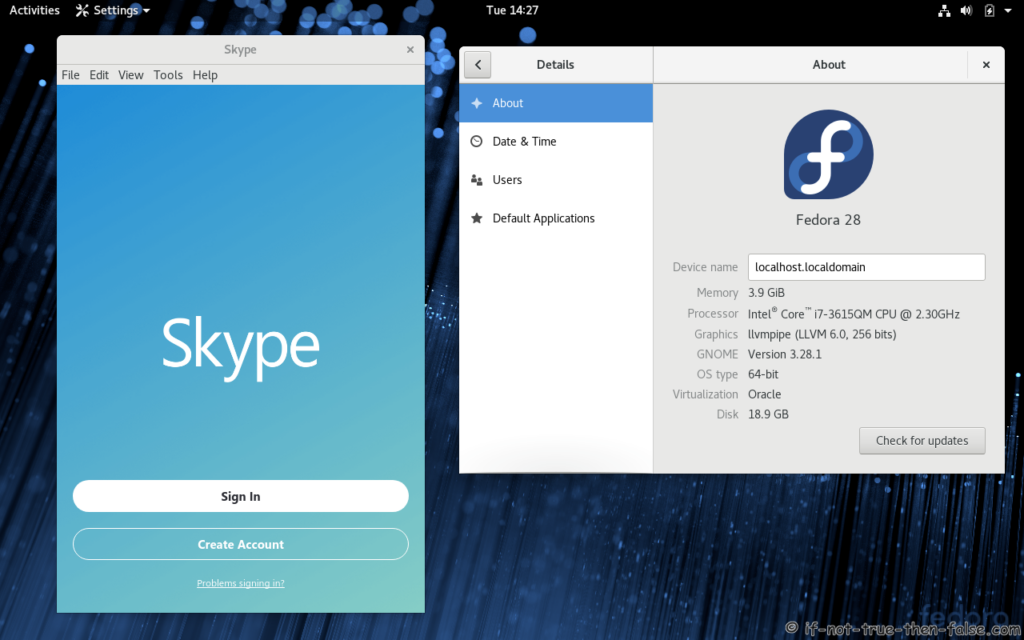Open the system menu arrow in top bar
The width and height of the screenshot is (1024, 640).
(1008, 10)
